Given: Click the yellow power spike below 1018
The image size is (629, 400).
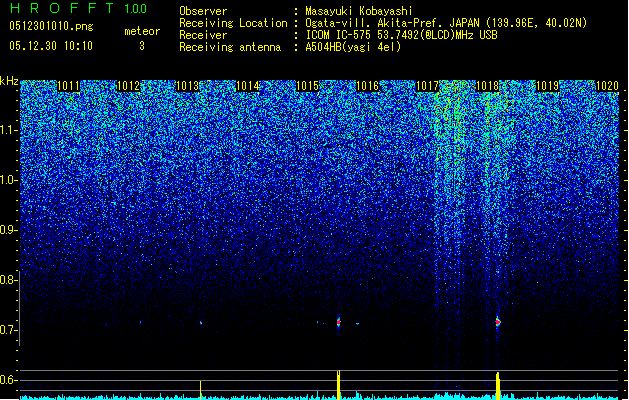Looking at the screenshot, I should pyautogui.click(x=498, y=386).
